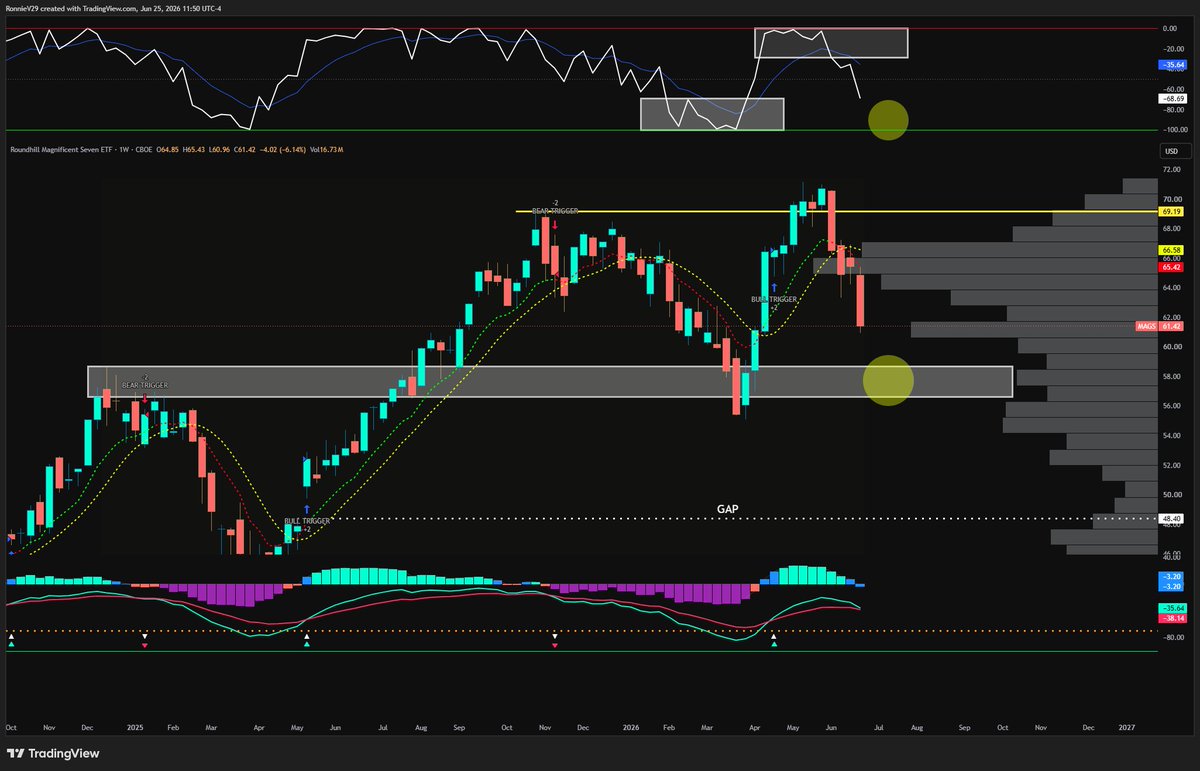The width and height of the screenshot is (1200, 771).
Task: Click the red signal triangle beneath January 2025
Action: coord(145,646)
